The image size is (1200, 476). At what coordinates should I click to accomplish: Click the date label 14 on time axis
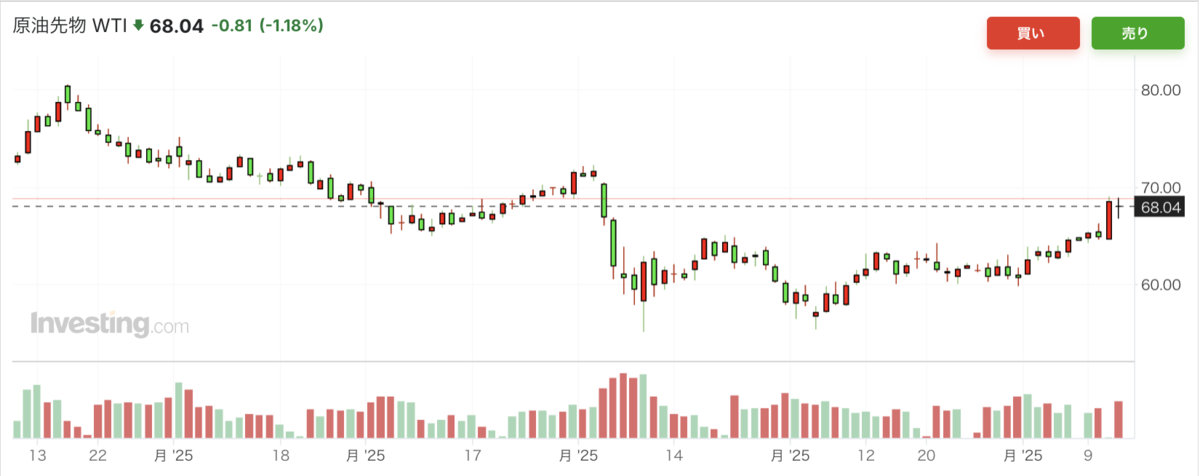coord(675,454)
